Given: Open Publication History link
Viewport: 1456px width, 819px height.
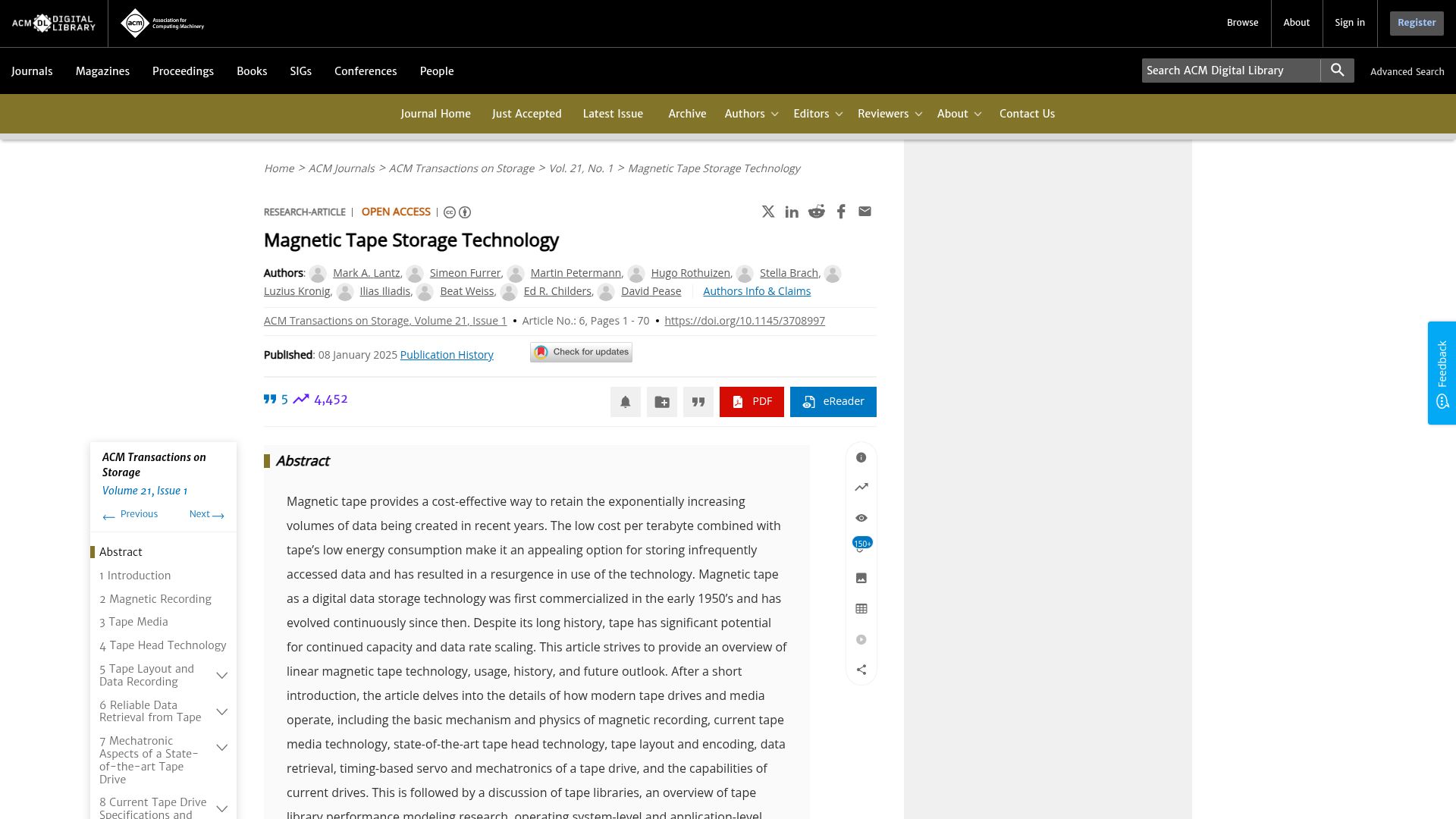Looking at the screenshot, I should [447, 355].
